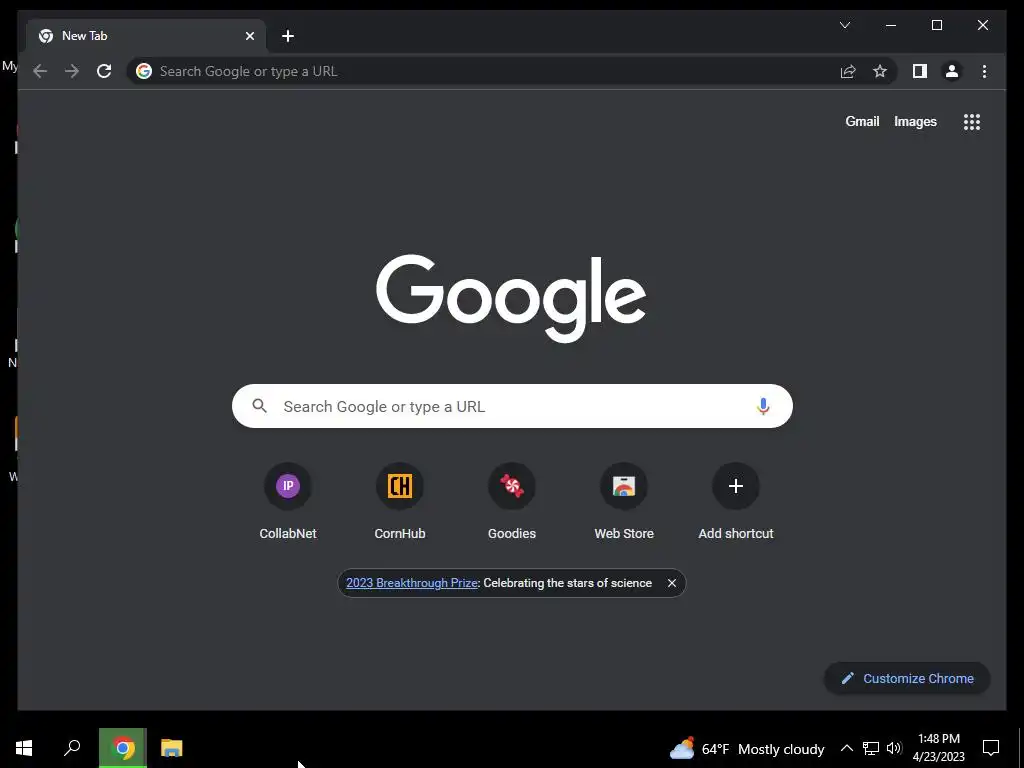Click the network tray icon

coord(871,748)
